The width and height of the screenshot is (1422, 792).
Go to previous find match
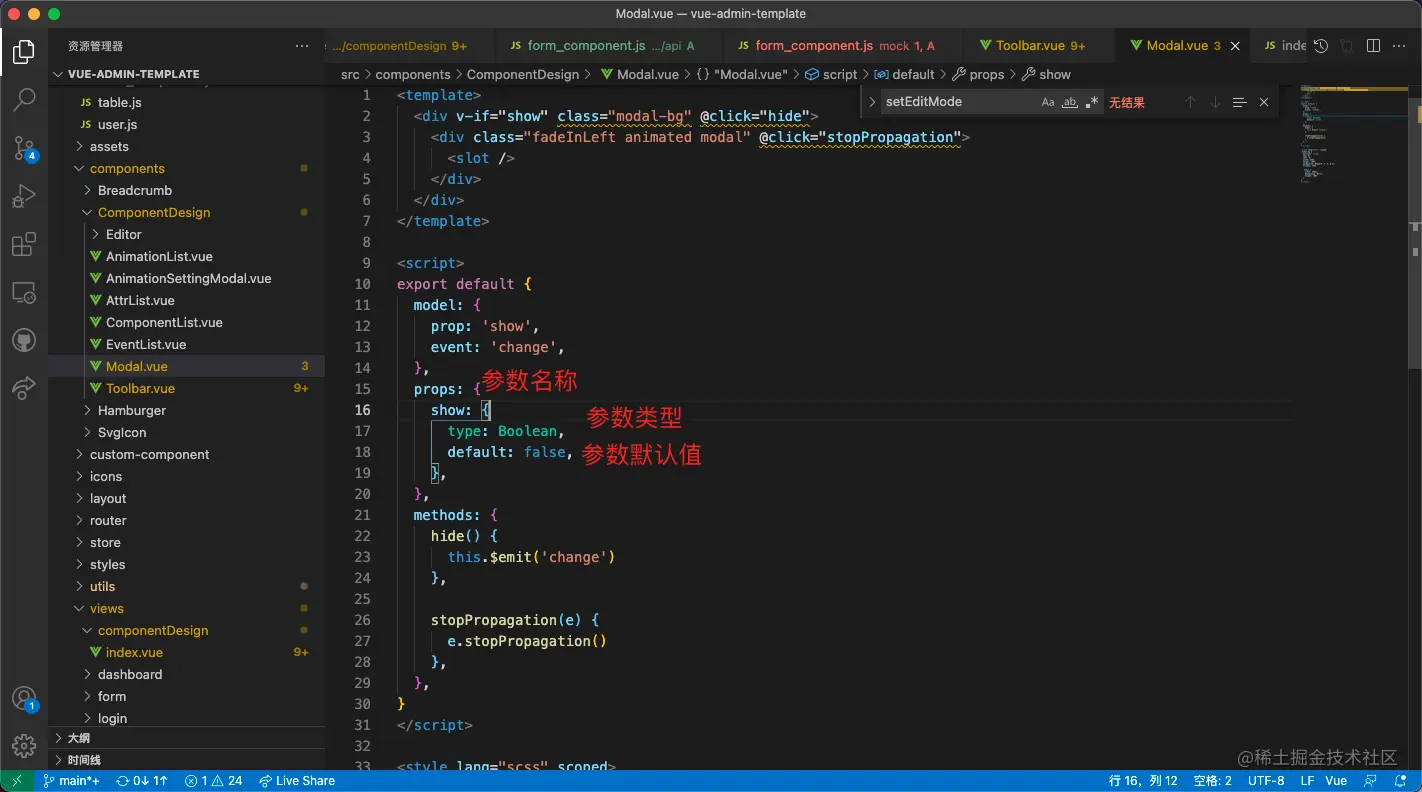pyautogui.click(x=1190, y=102)
